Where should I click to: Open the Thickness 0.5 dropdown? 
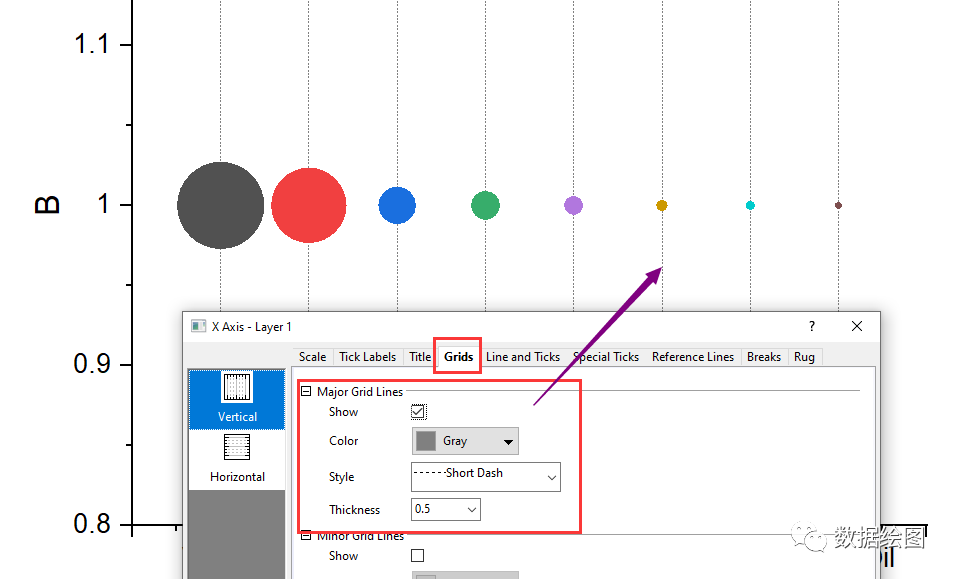446,510
